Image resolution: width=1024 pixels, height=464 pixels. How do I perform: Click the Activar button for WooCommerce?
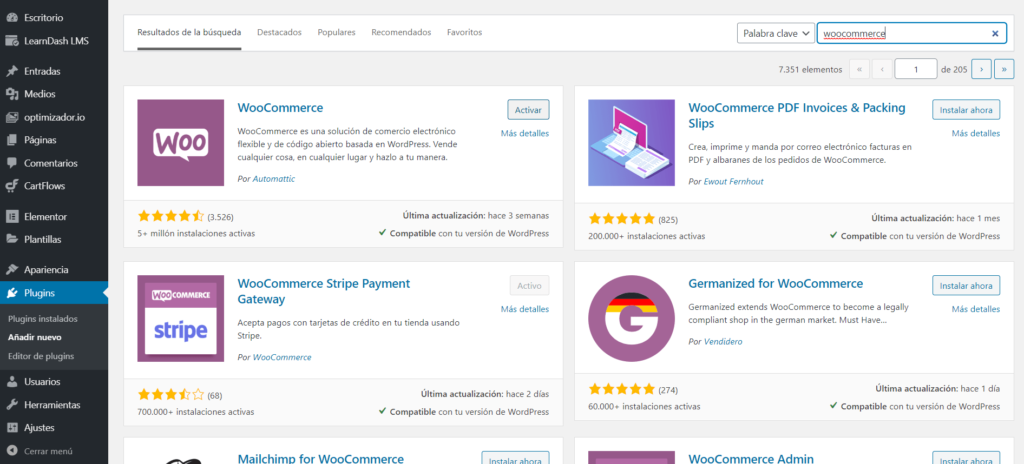528,110
